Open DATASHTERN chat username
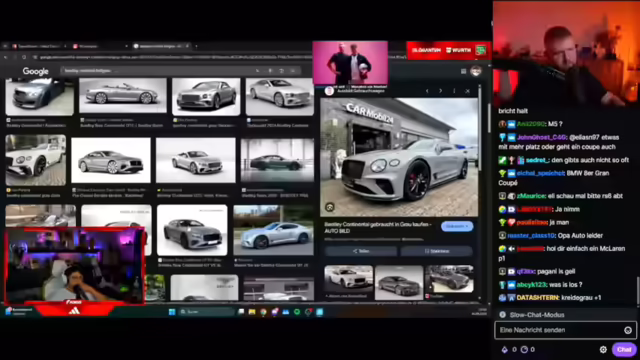Viewport: 640px width, 360px height. 538,298
